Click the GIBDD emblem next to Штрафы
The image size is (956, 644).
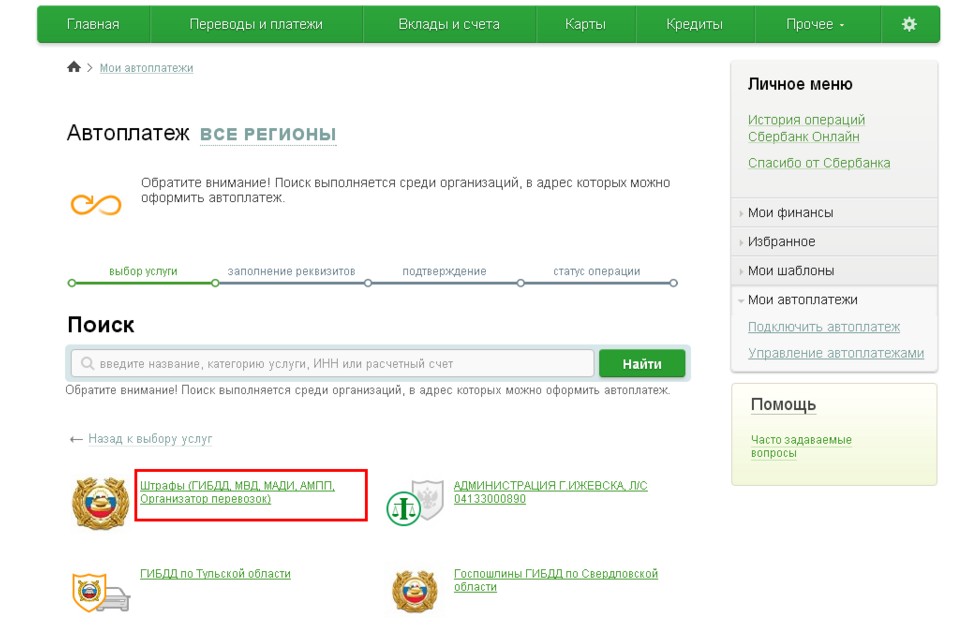[100, 503]
